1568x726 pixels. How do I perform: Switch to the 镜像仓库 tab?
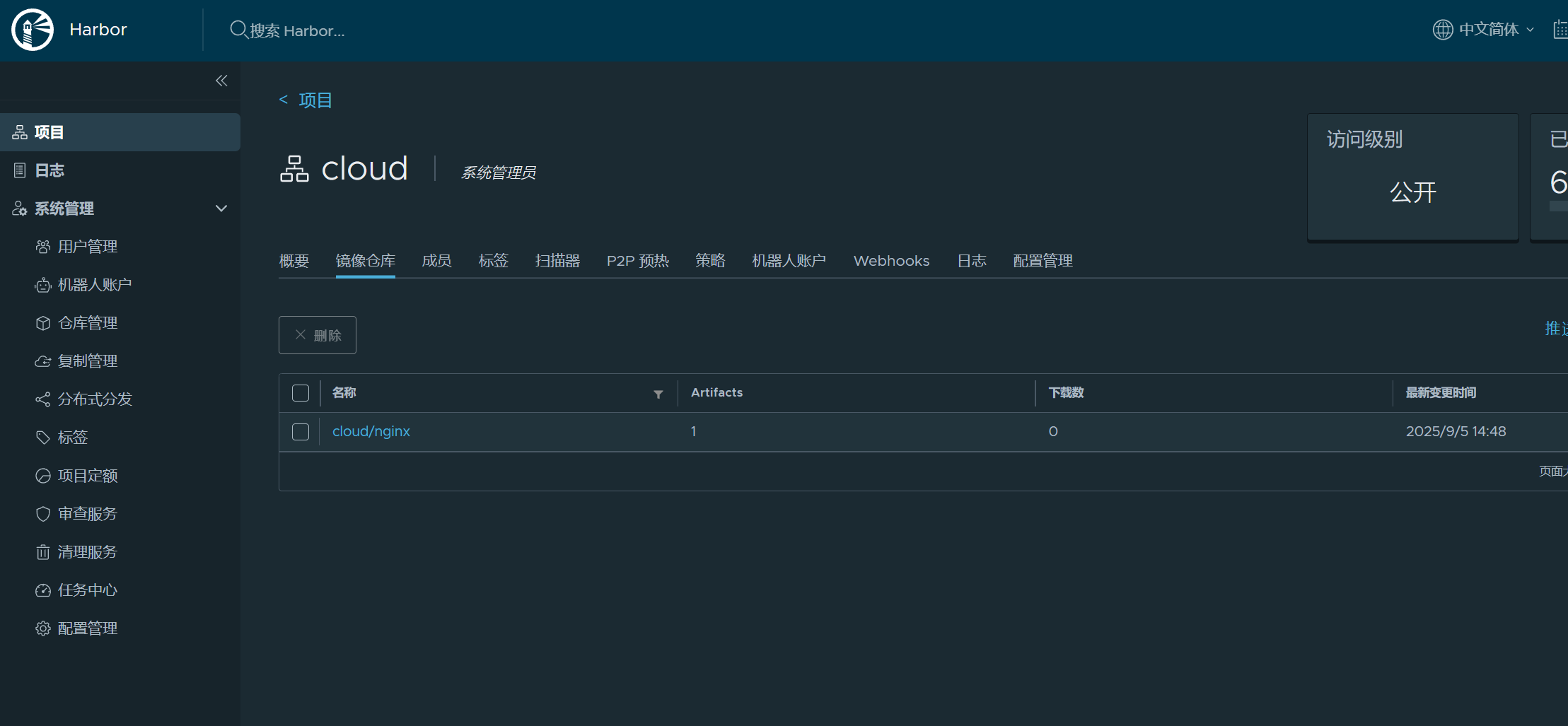click(366, 261)
